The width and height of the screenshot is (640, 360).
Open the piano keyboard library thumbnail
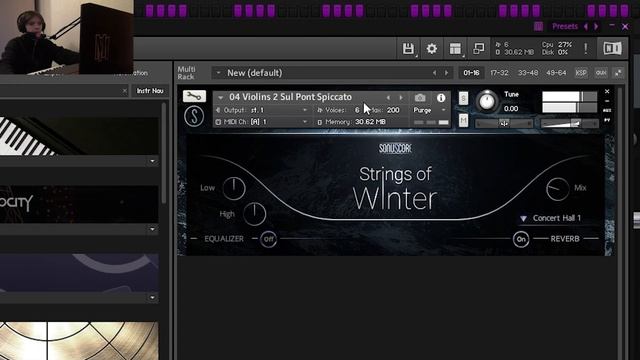click(x=79, y=136)
